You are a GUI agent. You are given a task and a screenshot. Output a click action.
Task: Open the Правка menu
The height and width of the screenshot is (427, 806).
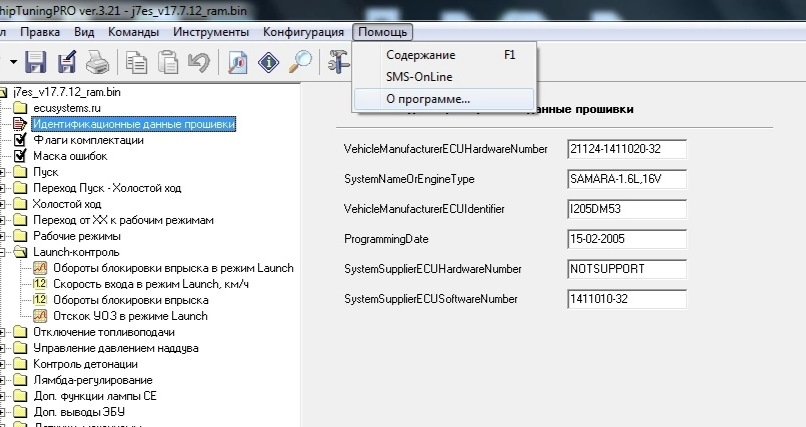(x=40, y=32)
